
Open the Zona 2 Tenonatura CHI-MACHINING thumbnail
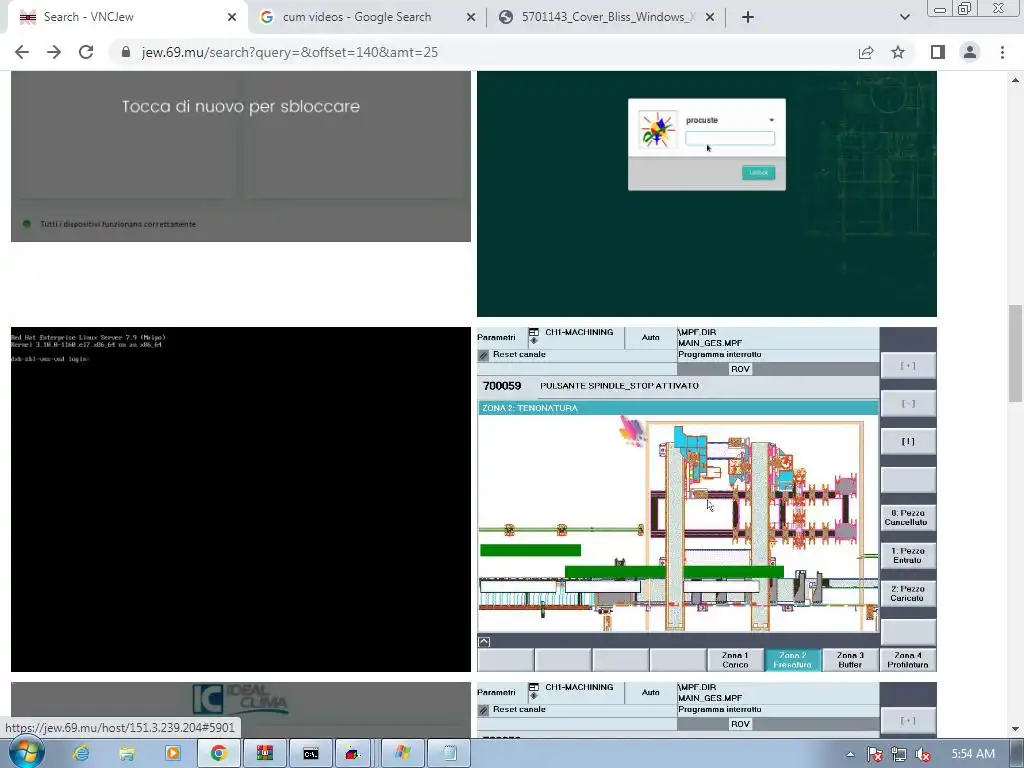(707, 499)
